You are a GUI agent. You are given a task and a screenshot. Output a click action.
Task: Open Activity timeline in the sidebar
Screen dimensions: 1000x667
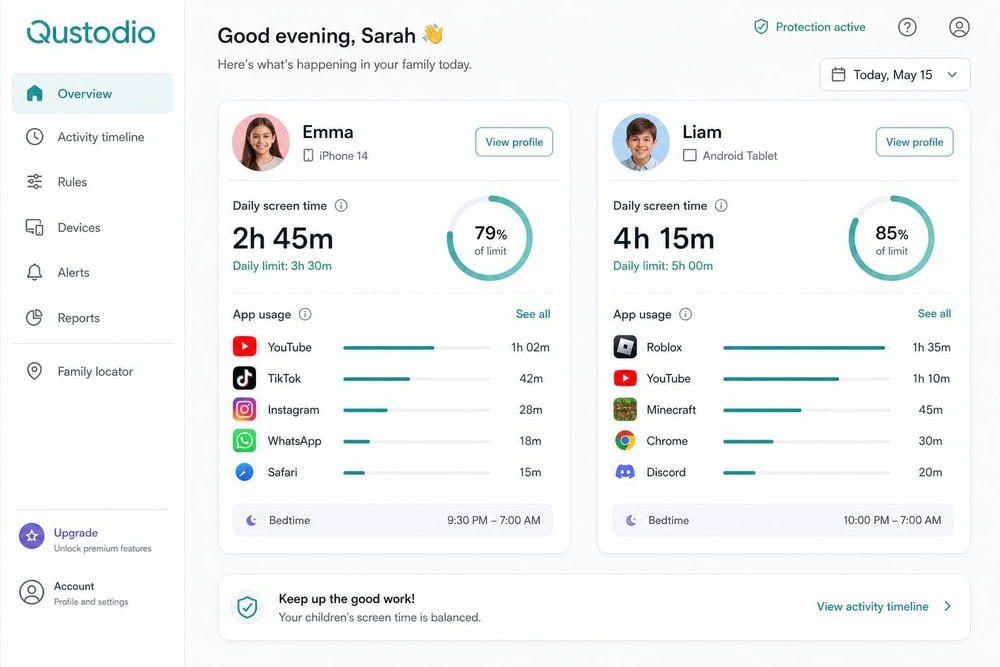[x=92, y=136]
